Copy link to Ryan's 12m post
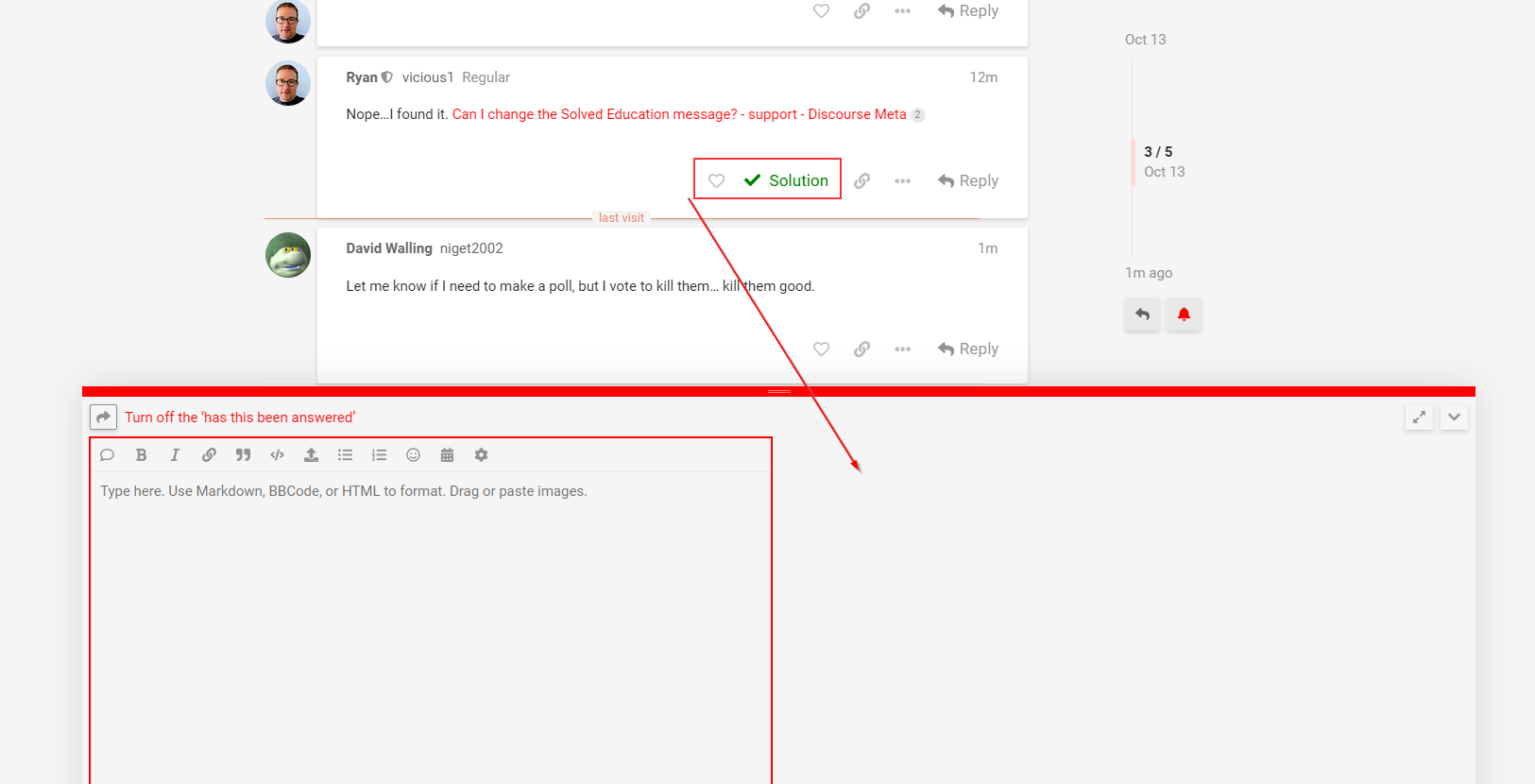 [861, 180]
